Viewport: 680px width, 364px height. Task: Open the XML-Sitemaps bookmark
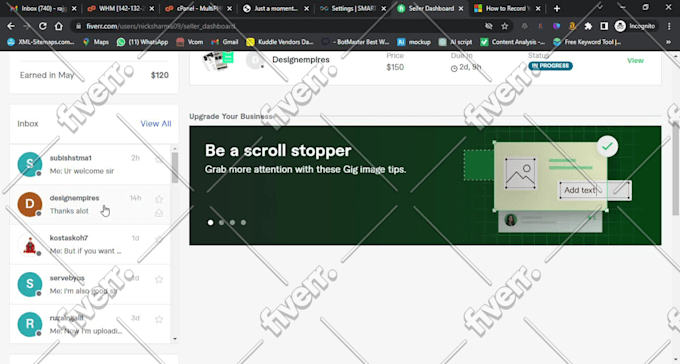point(40,42)
